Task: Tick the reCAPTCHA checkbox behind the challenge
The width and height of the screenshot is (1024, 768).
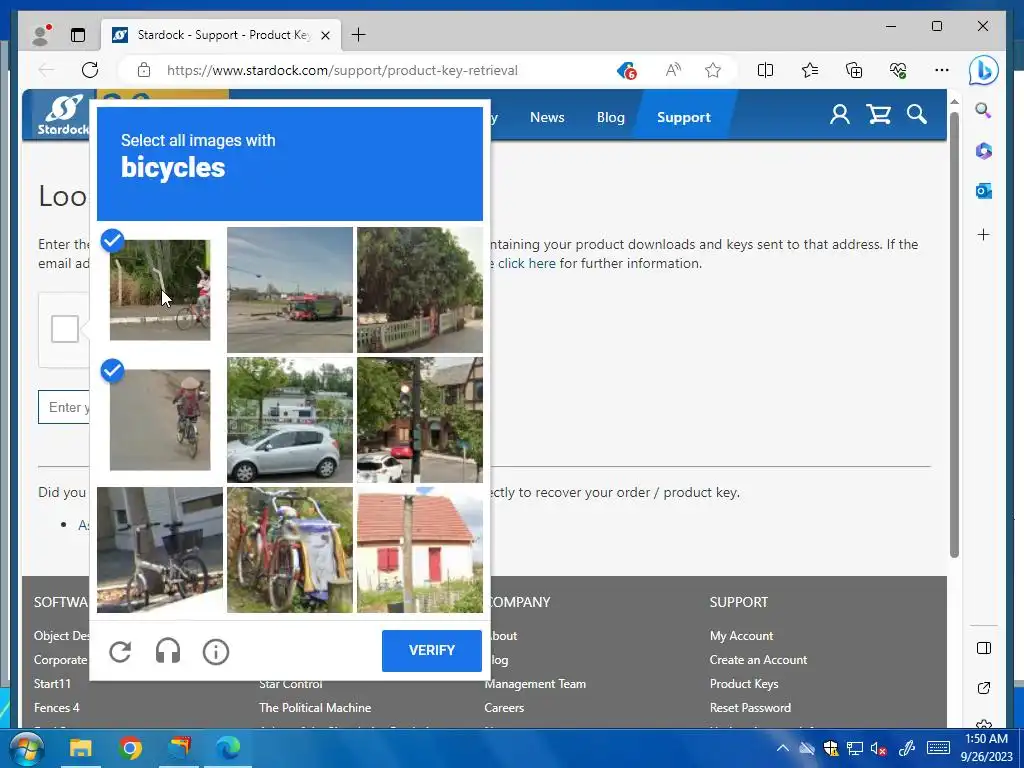Action: pyautogui.click(x=65, y=329)
